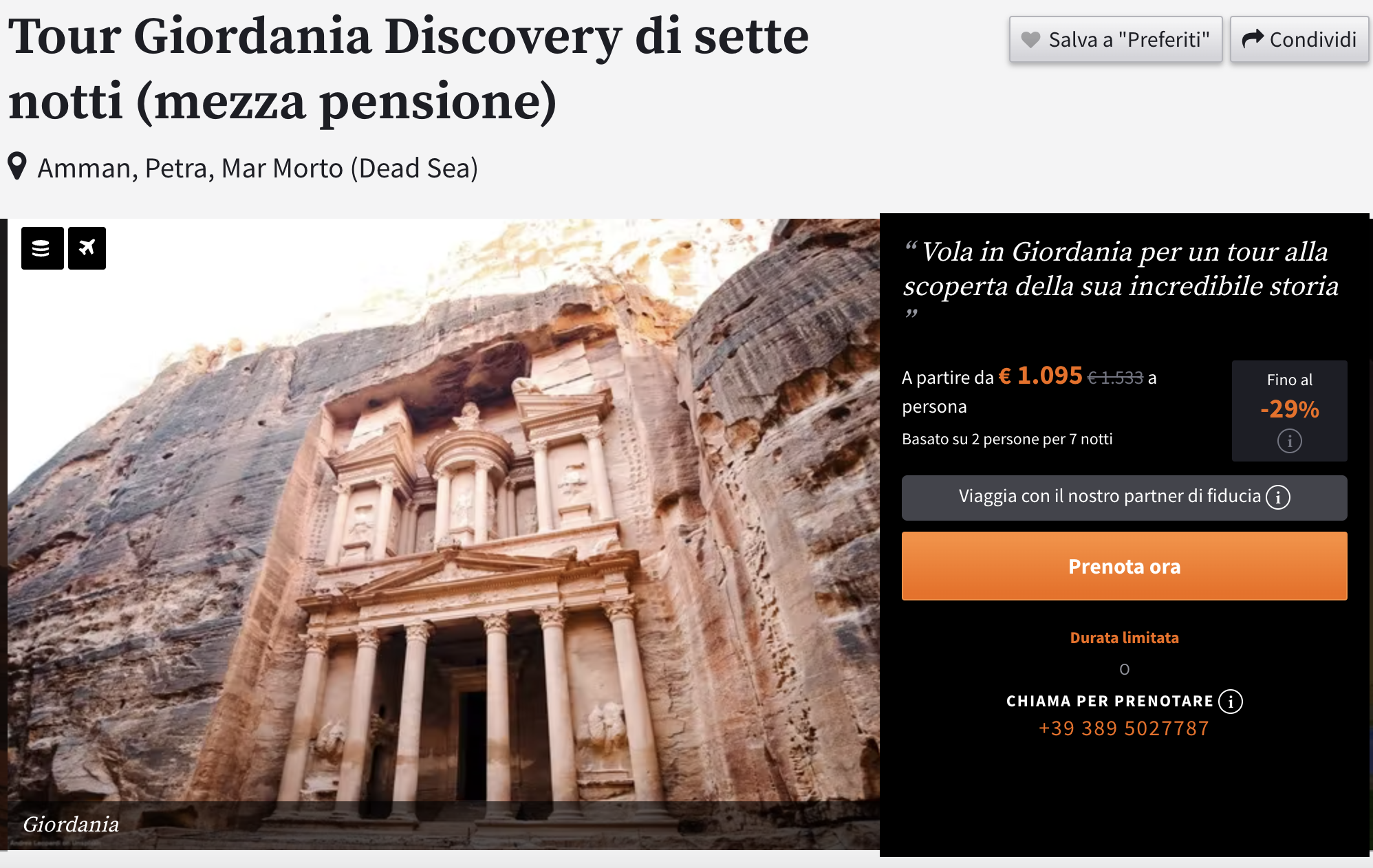Click the heart icon beside Salva a Preferiti
This screenshot has height=868, width=1373.
pos(1030,40)
